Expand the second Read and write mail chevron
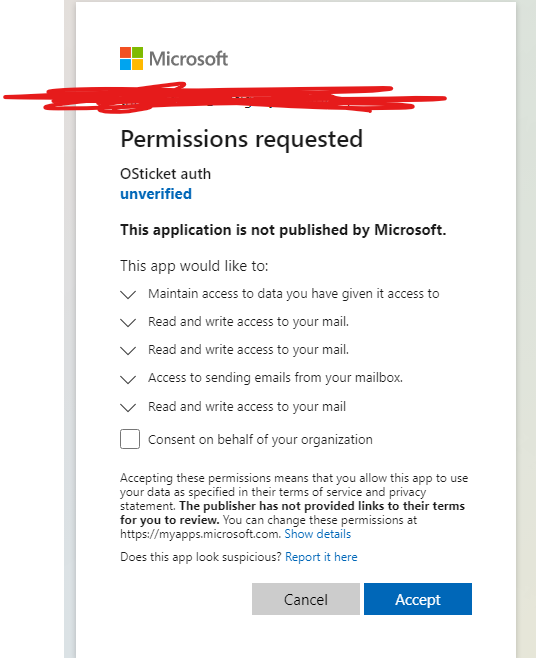 point(128,350)
